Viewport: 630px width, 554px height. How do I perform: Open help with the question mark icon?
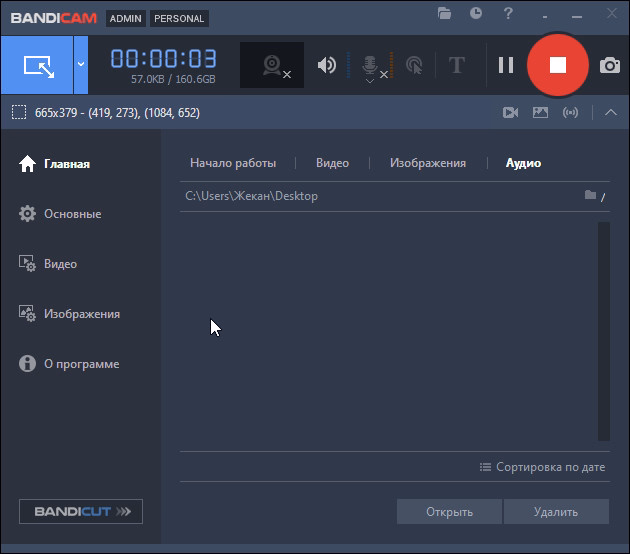(509, 14)
